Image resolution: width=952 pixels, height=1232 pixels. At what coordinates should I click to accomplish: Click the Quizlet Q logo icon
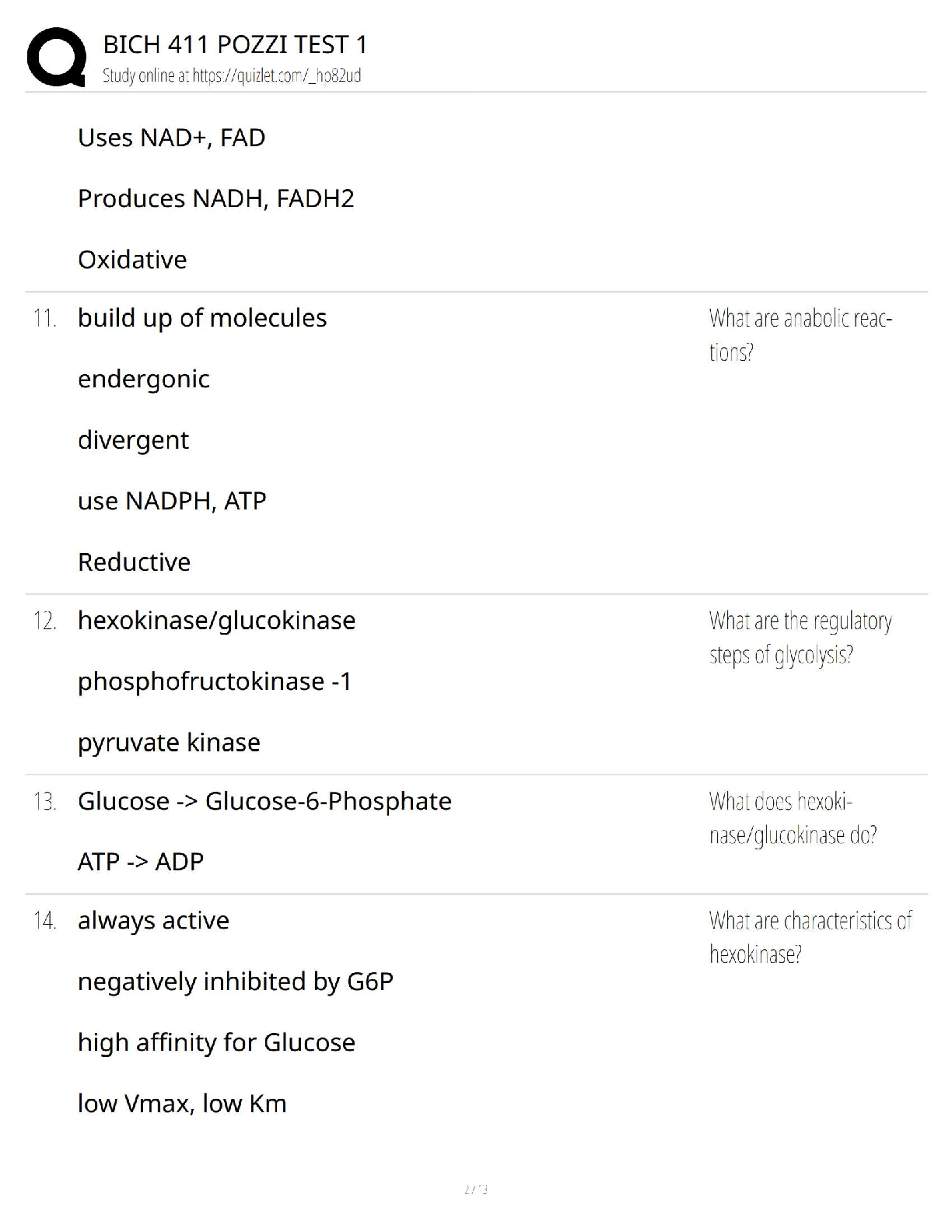[56, 58]
